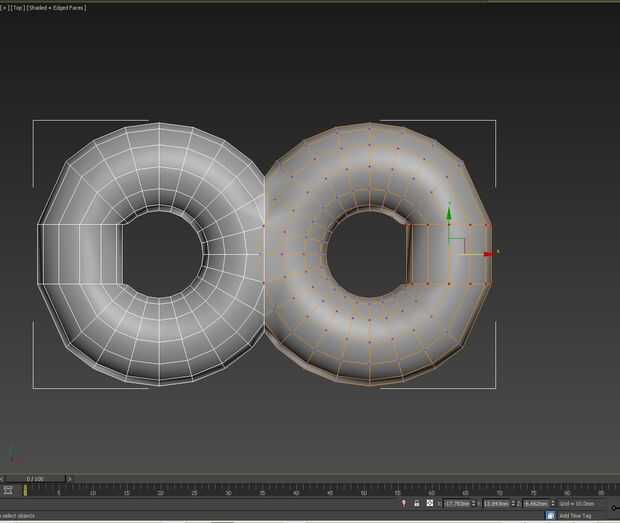The height and width of the screenshot is (523, 620).
Task: Toggle absolute/offset transform type-in mode icon
Action: (x=429, y=503)
